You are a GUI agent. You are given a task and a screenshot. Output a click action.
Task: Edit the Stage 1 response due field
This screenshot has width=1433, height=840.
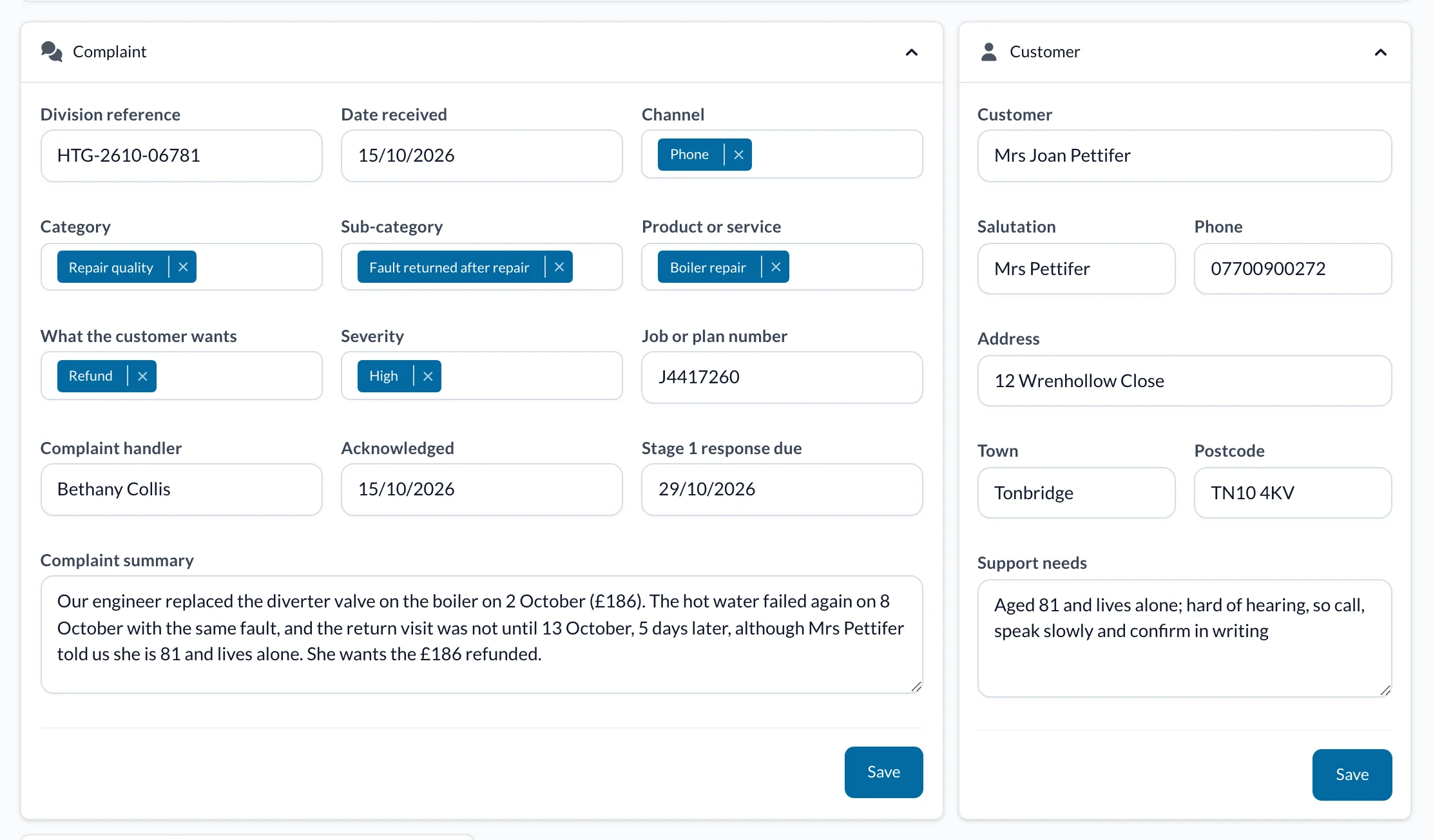coord(782,490)
